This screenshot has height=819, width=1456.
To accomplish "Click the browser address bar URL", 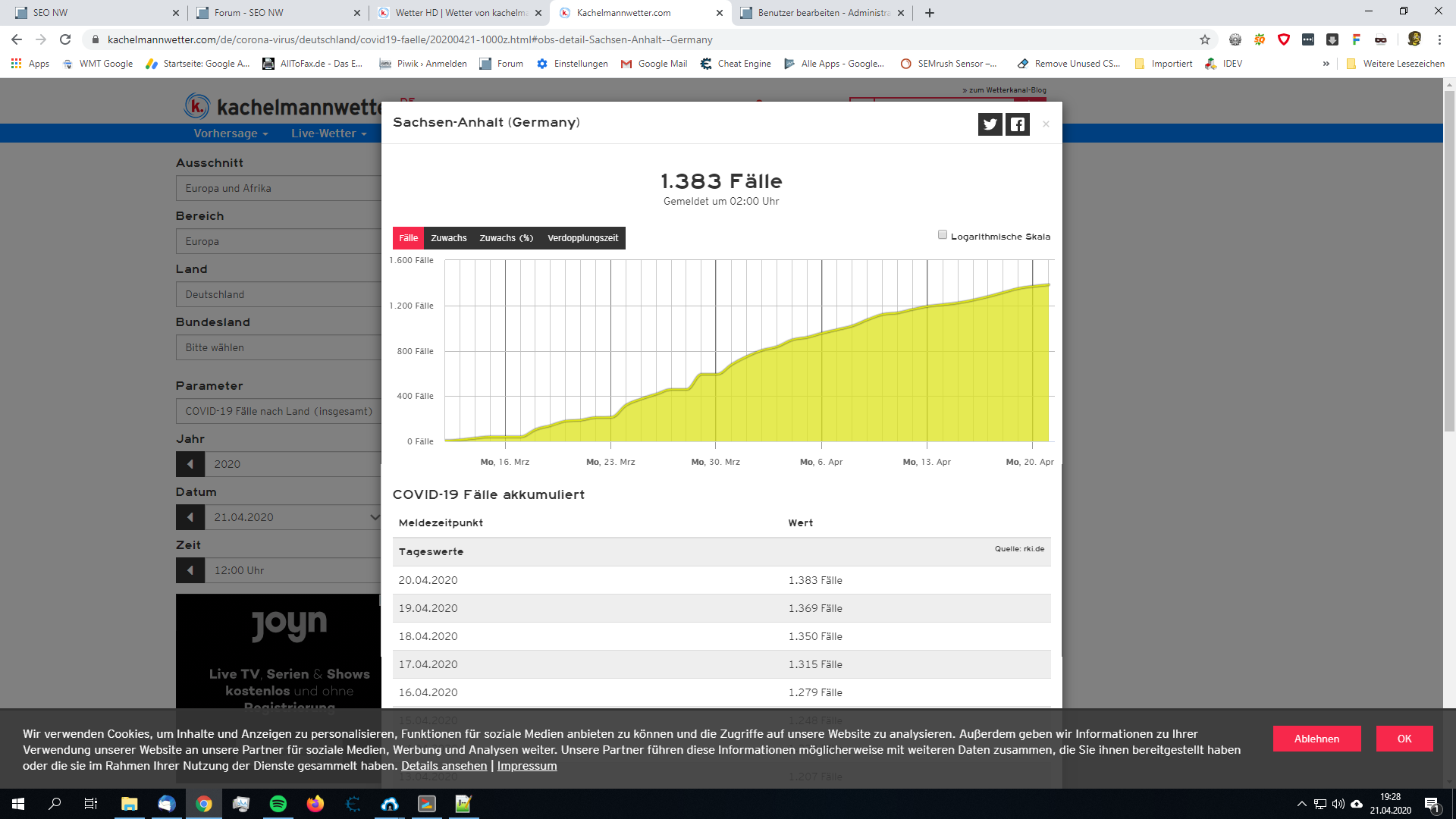I will [x=409, y=39].
